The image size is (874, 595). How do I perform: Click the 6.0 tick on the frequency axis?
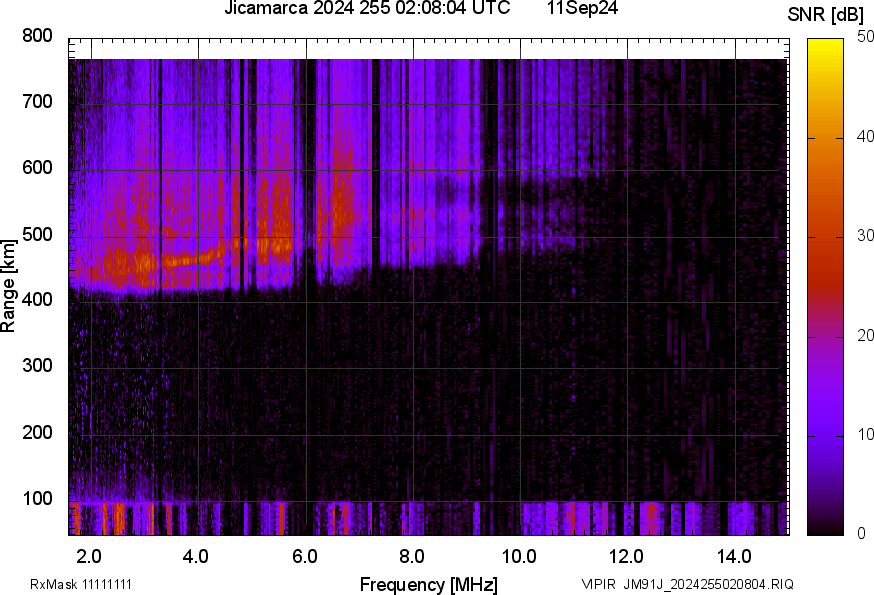coord(305,555)
